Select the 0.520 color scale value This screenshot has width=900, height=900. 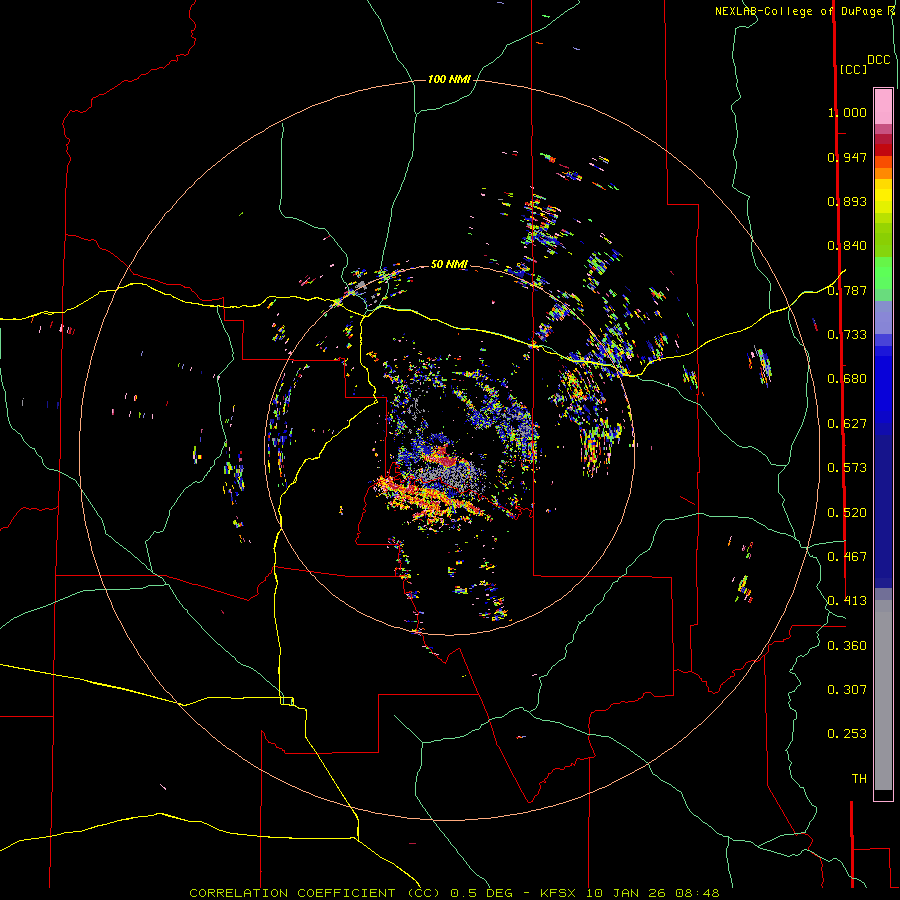click(x=847, y=513)
